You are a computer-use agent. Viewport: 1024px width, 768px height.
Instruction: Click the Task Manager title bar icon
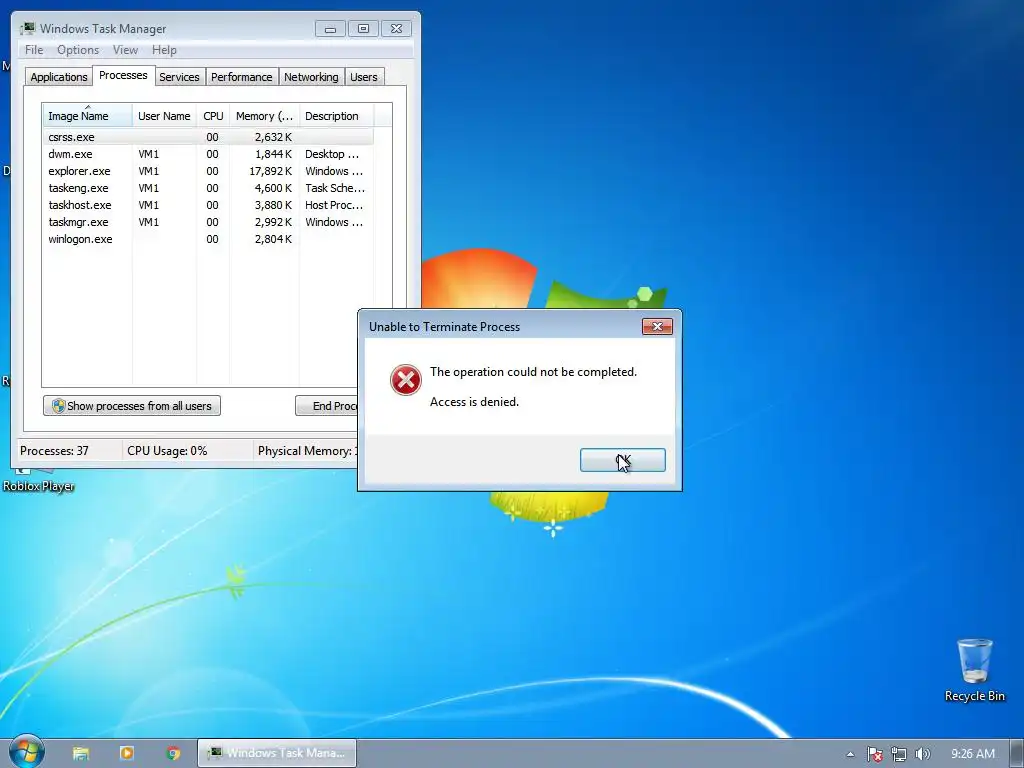pyautogui.click(x=27, y=28)
